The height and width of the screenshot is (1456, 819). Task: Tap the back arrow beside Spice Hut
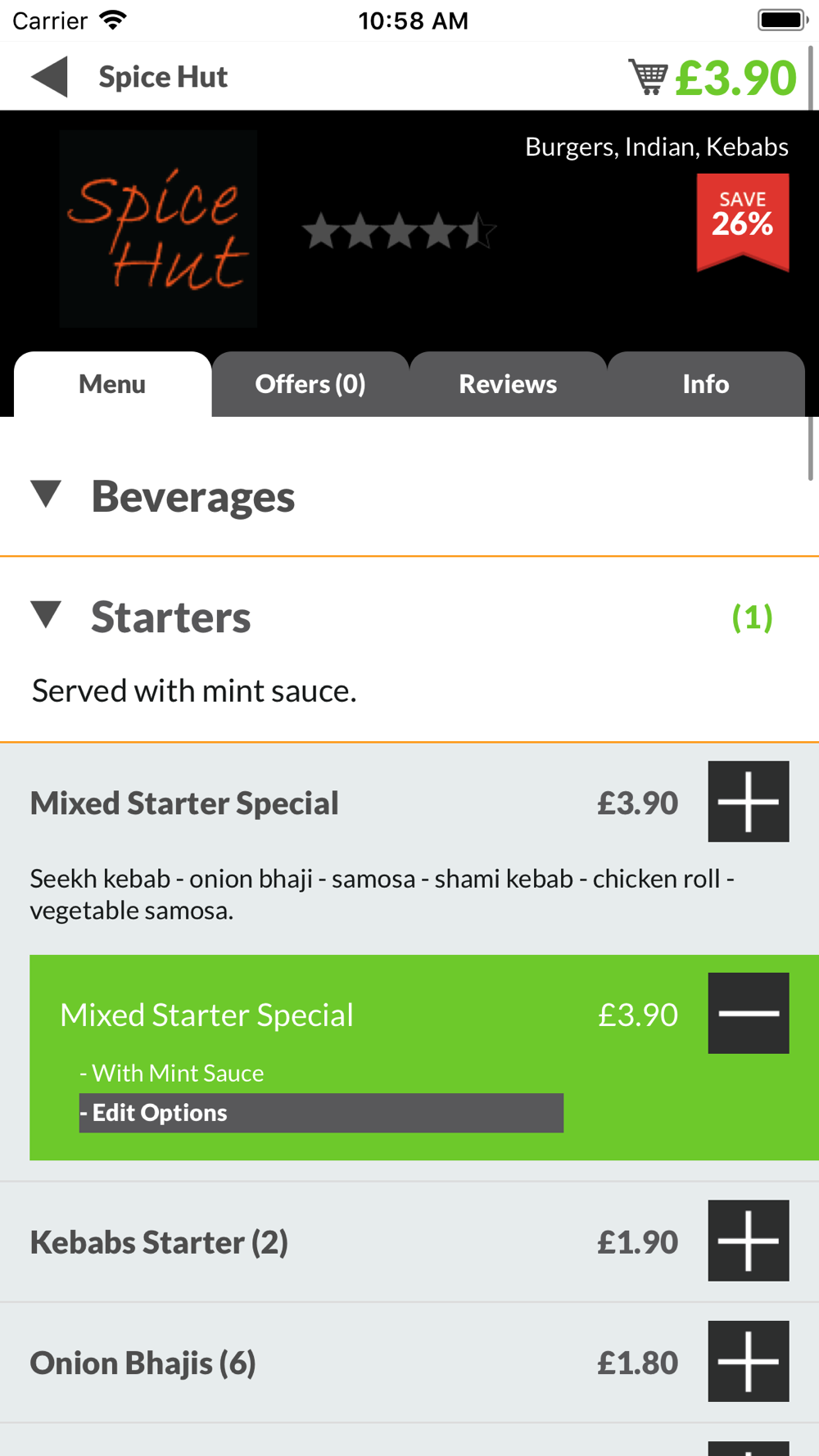(x=50, y=77)
